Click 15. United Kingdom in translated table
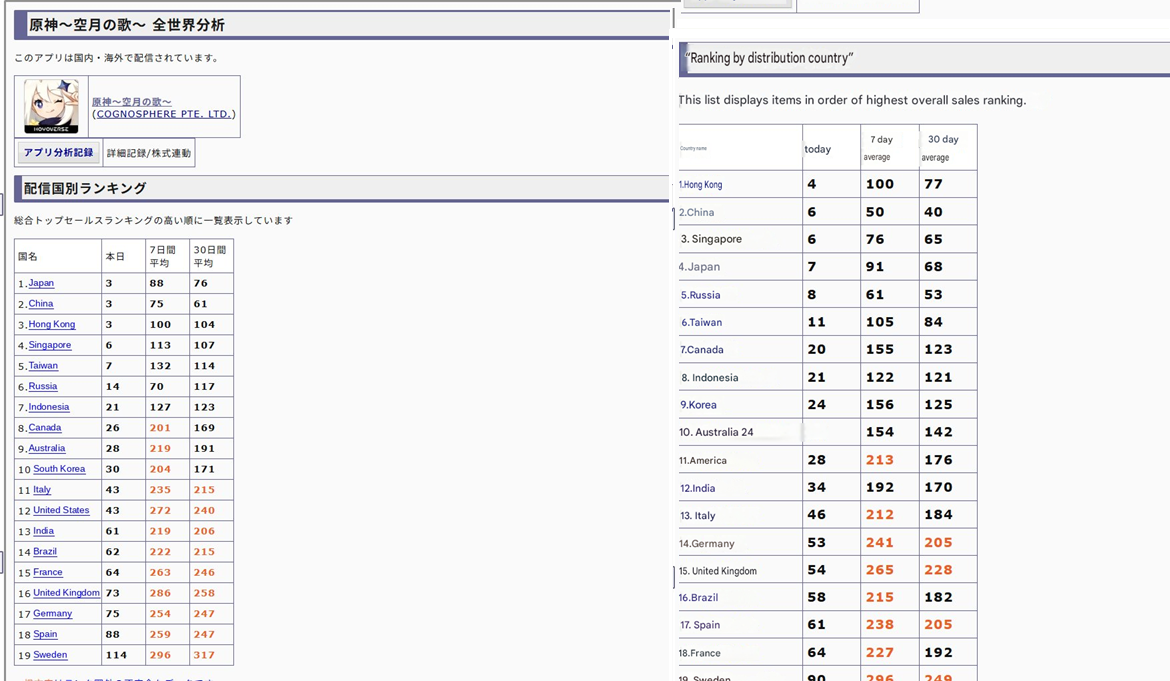Image resolution: width=1170 pixels, height=681 pixels. click(718, 571)
